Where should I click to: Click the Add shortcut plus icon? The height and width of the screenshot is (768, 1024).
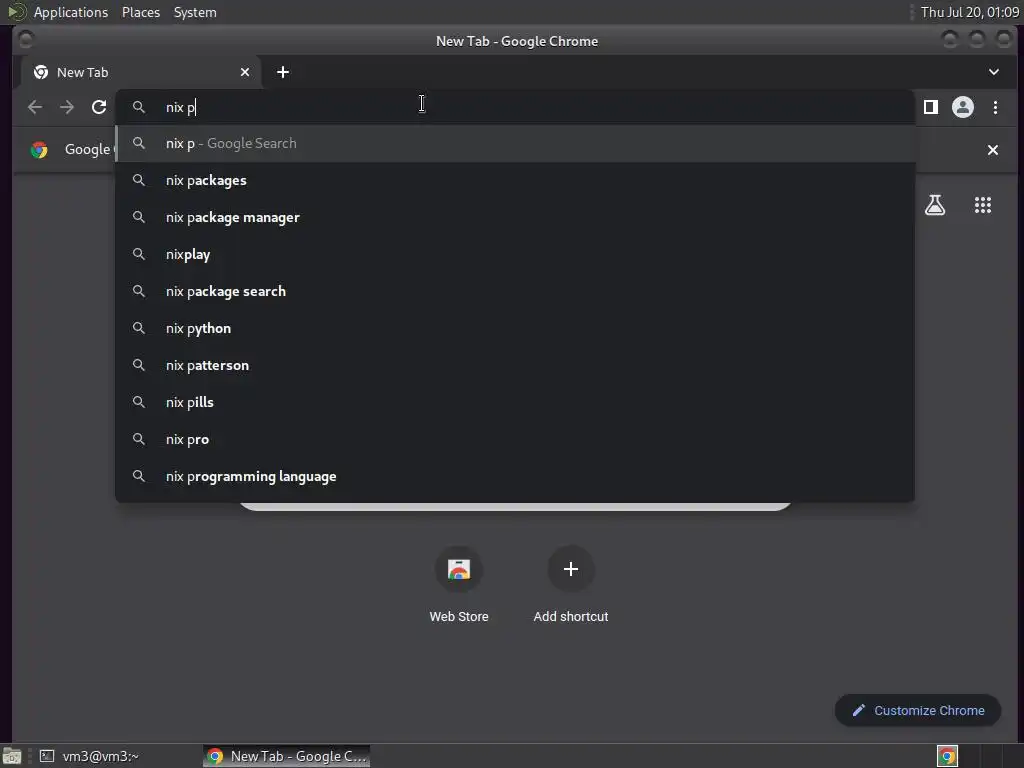[571, 569]
